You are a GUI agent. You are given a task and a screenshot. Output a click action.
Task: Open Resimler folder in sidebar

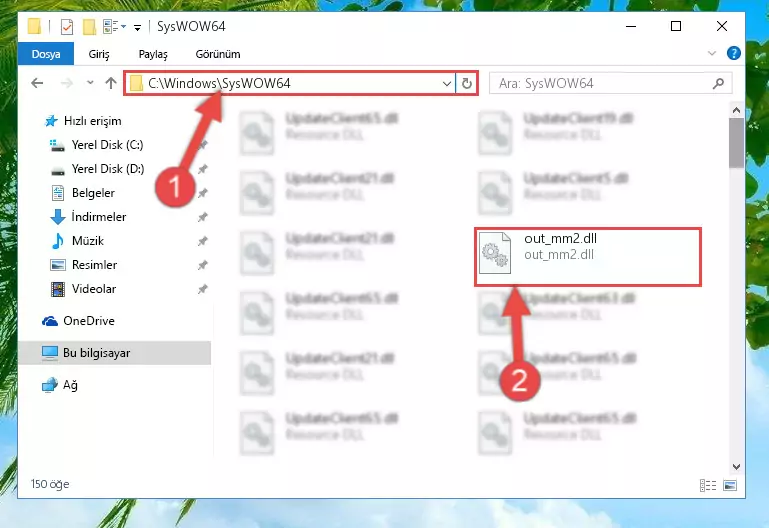point(94,265)
